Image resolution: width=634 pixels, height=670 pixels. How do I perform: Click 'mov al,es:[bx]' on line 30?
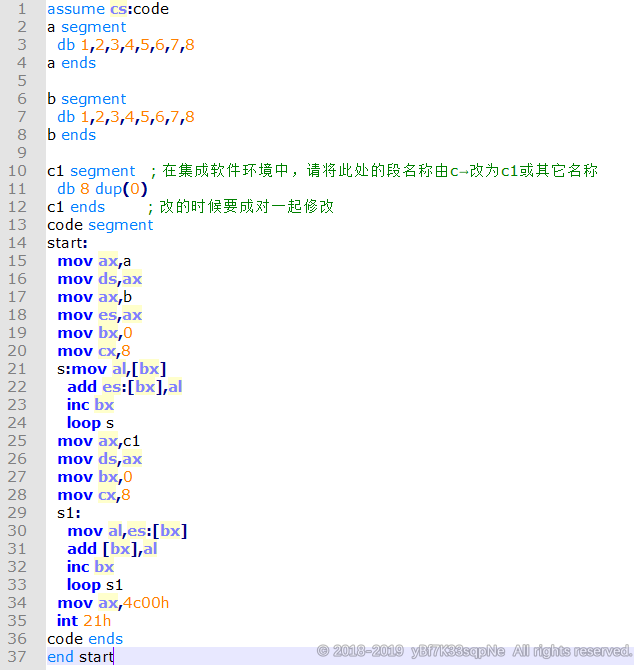pyautogui.click(x=127, y=531)
